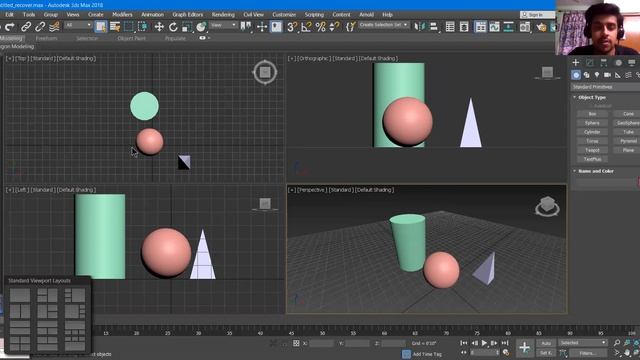Choose the Unlink Selection tool
This screenshot has height=360, width=640.
pyautogui.click(x=40, y=27)
